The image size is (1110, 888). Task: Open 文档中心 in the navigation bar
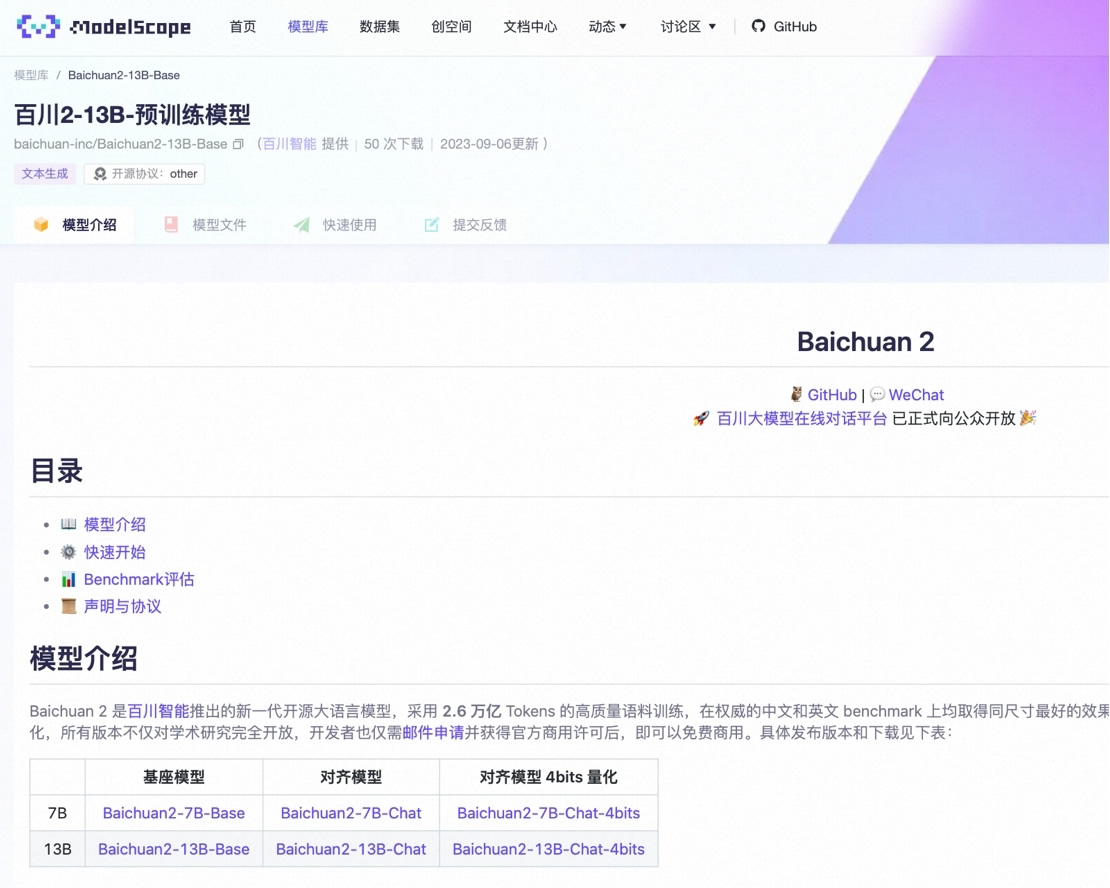[530, 26]
